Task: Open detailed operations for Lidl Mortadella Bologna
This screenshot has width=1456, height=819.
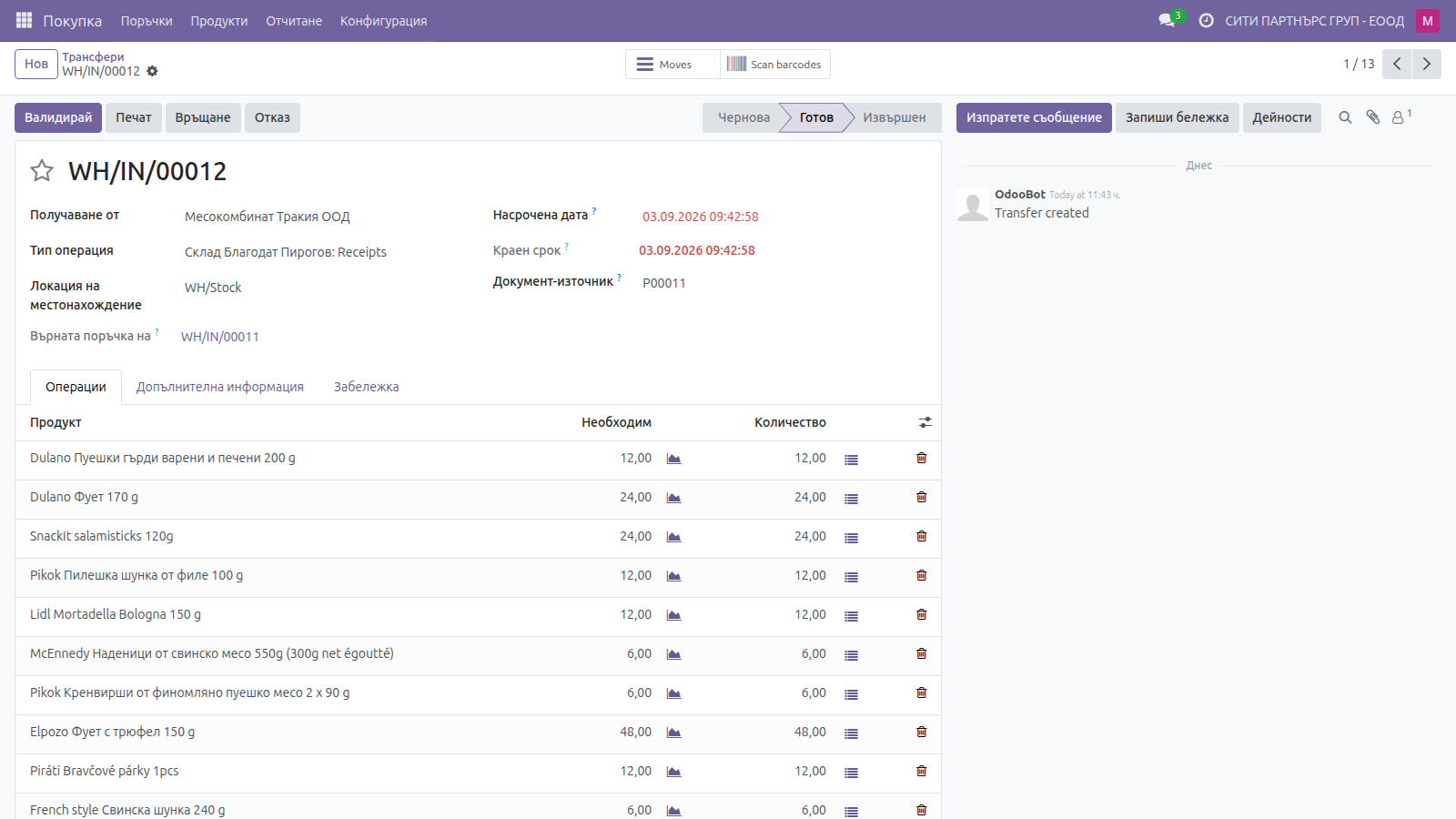Action: click(x=851, y=616)
